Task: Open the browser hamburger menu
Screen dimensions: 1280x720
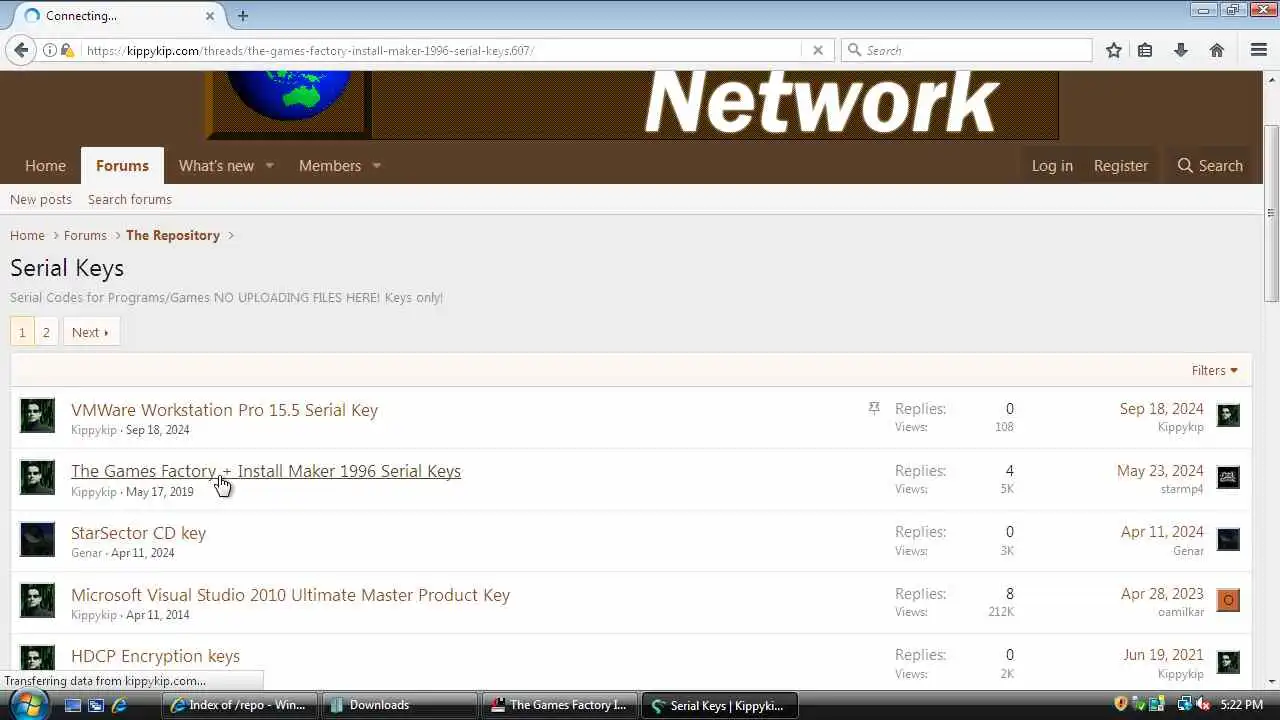Action: (x=1259, y=50)
